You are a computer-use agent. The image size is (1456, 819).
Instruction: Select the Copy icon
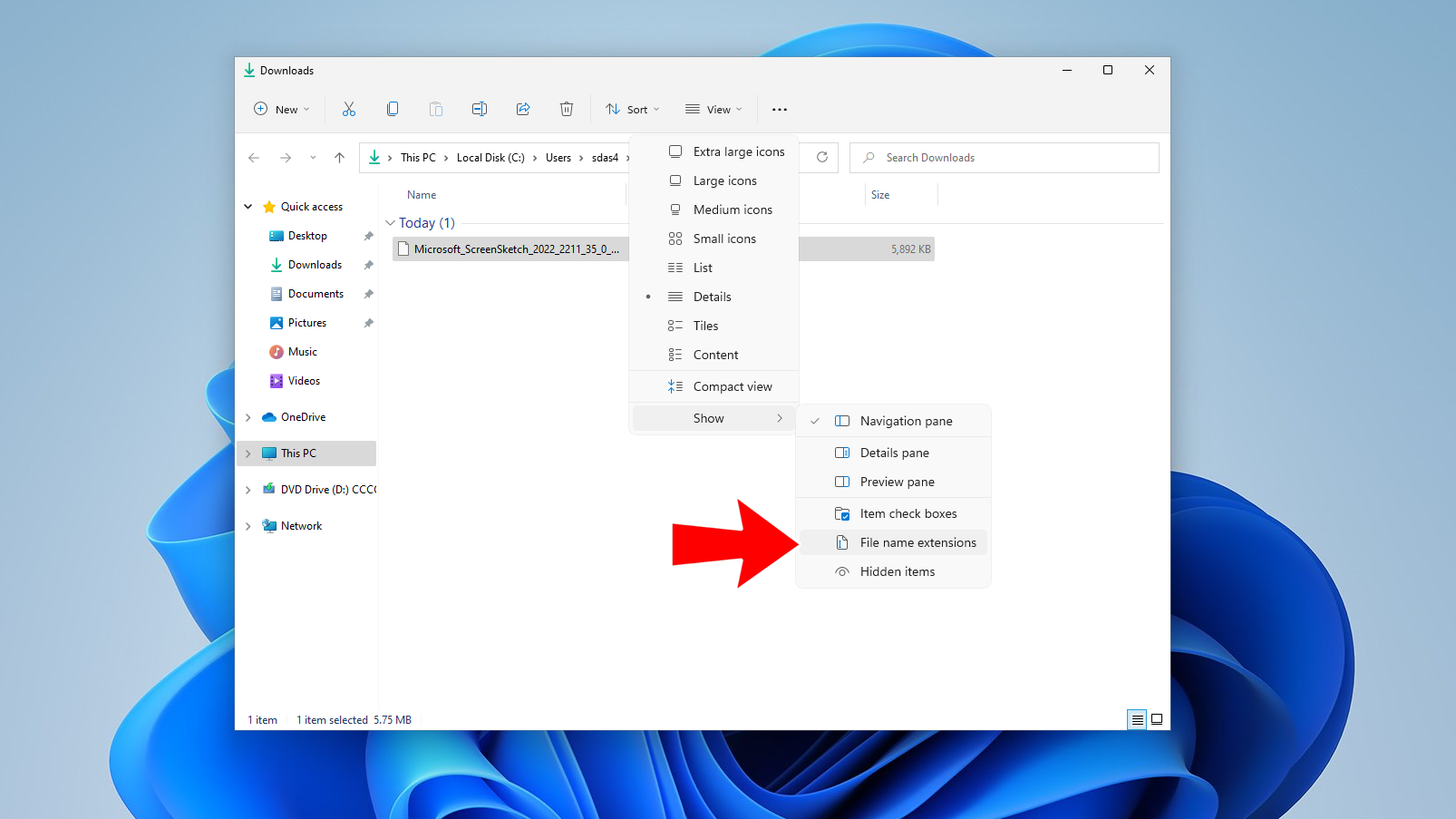pyautogui.click(x=393, y=109)
